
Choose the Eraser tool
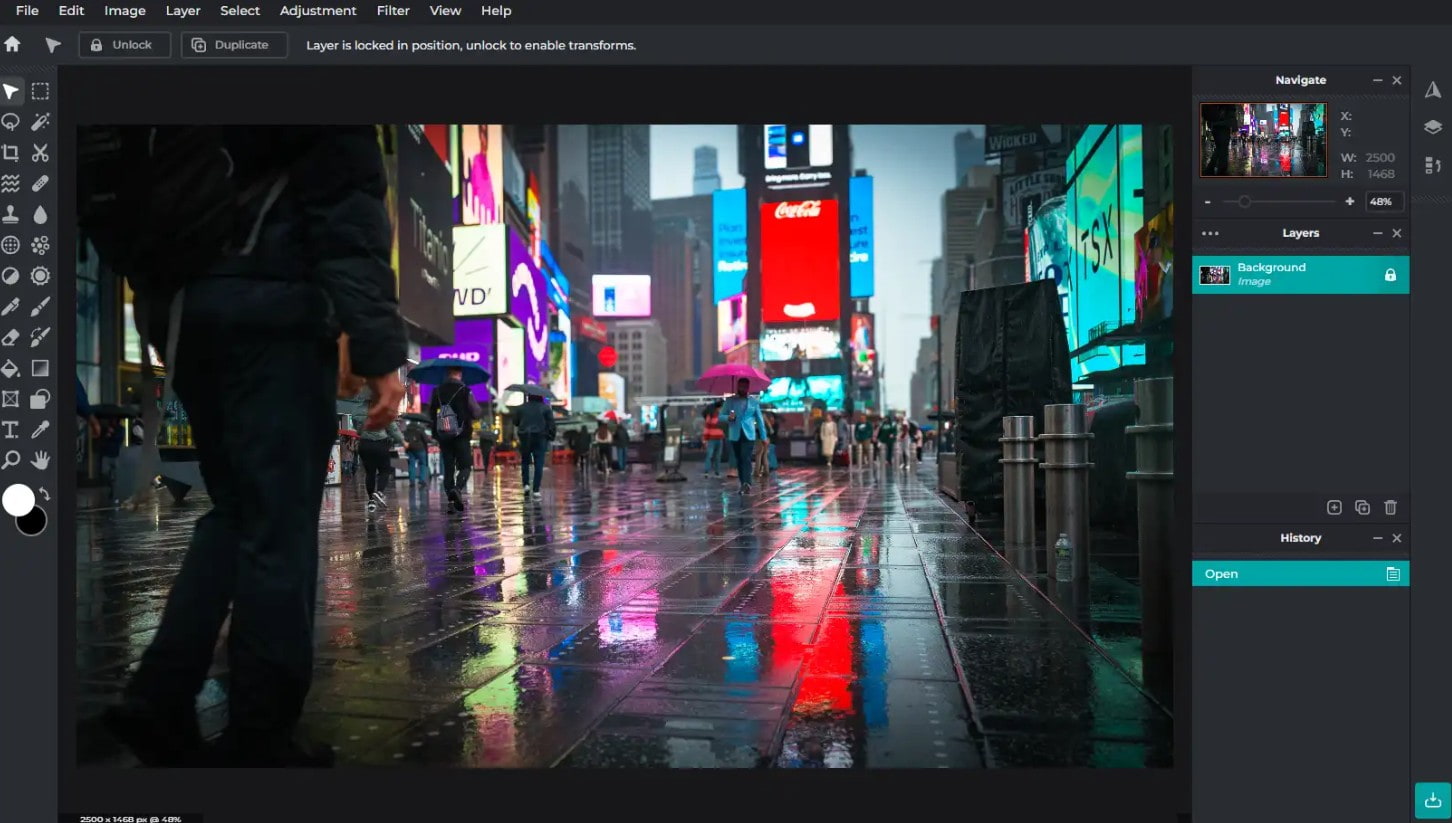[10, 337]
